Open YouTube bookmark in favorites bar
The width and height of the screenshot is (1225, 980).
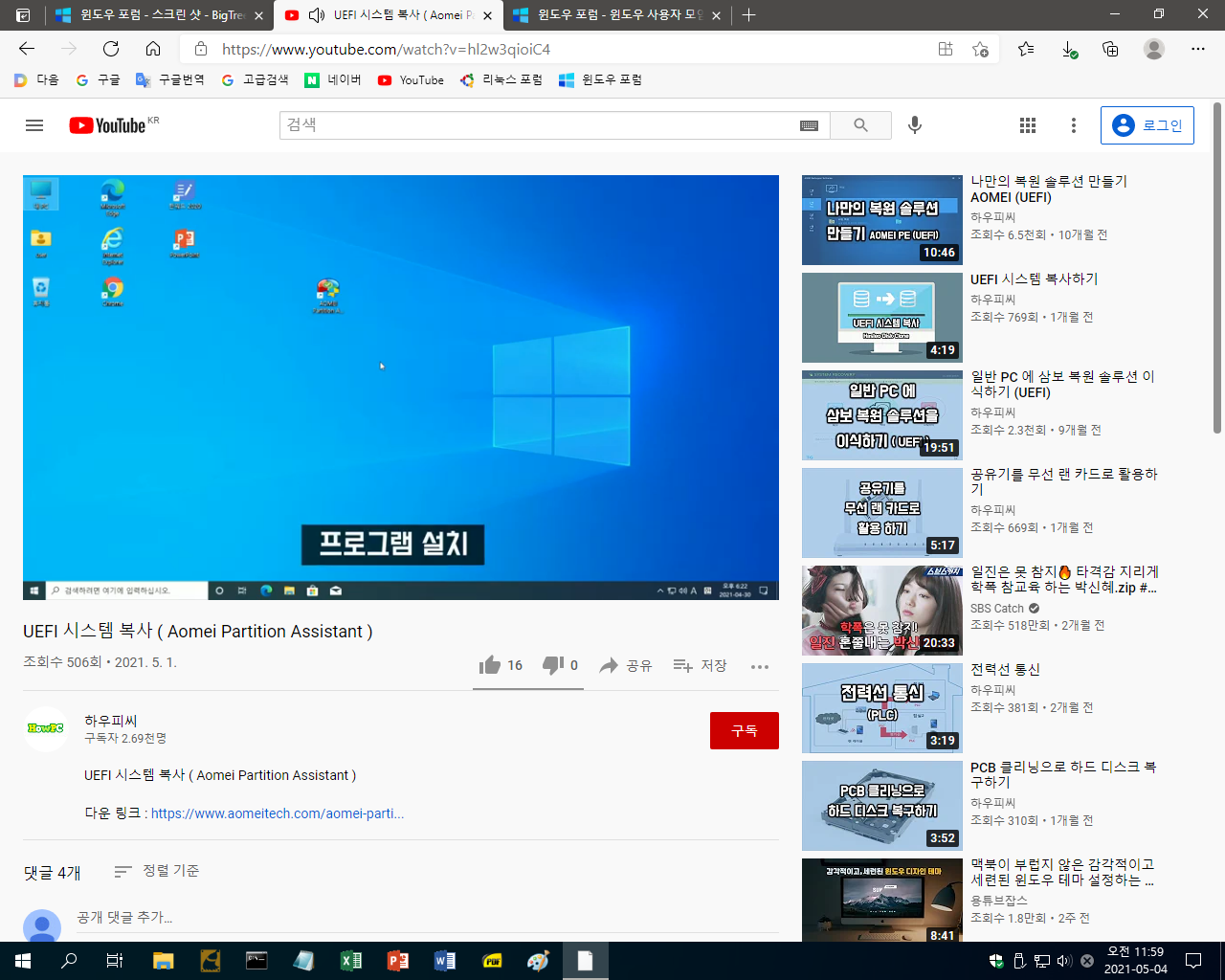click(x=411, y=80)
